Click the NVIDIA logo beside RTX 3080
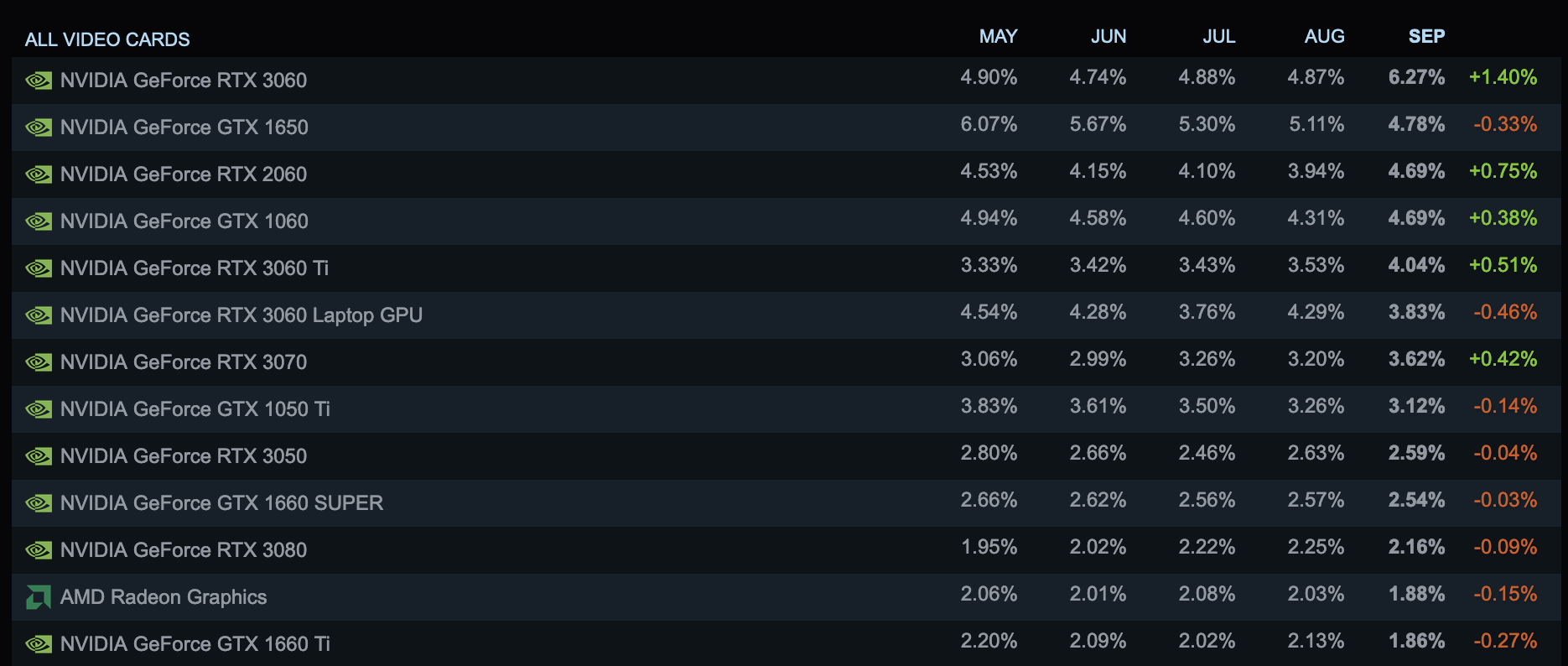Screen dimensions: 1568x666 tap(39, 550)
